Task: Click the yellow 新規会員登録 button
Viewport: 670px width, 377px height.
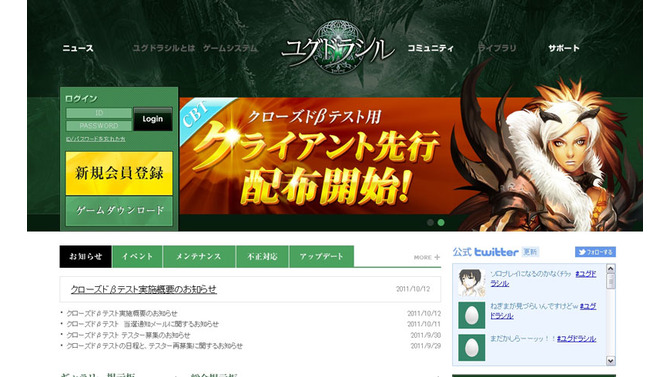Action: 119,173
